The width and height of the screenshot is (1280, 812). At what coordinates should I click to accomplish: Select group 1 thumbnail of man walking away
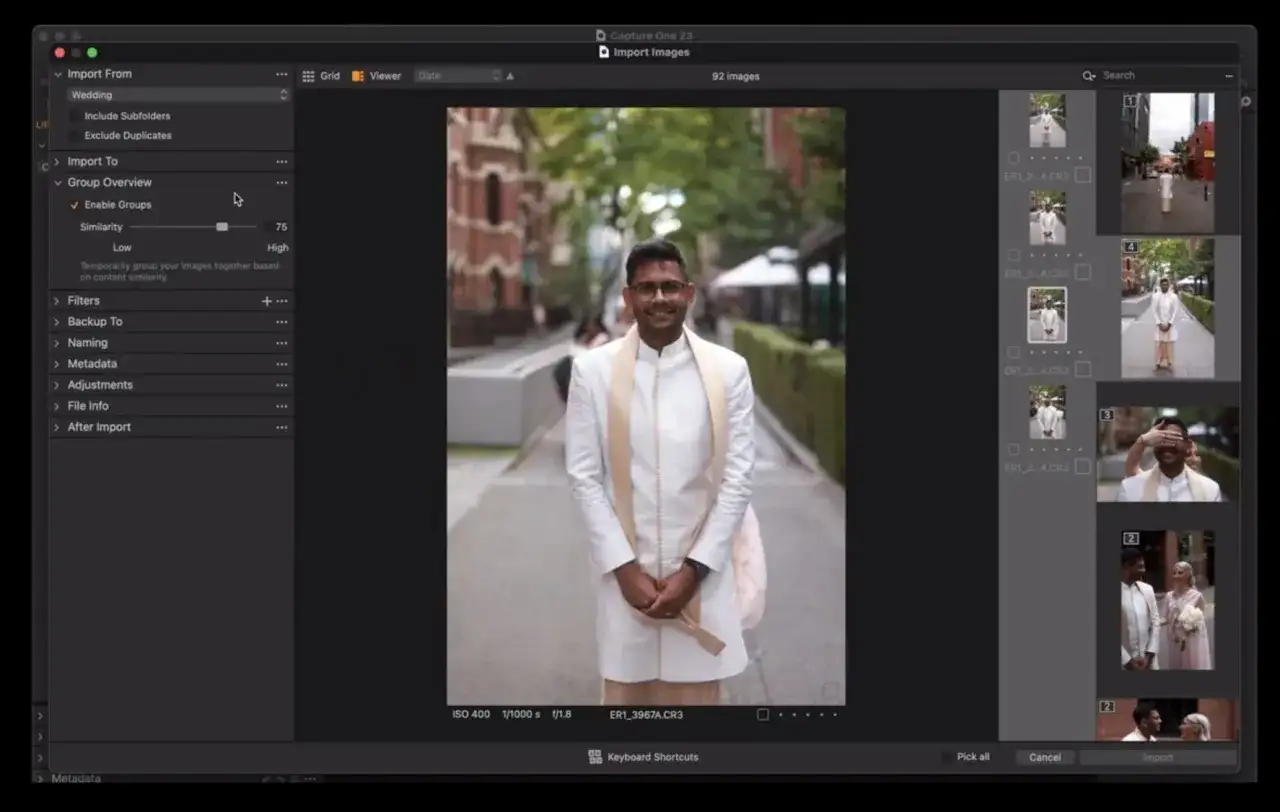tap(1168, 163)
